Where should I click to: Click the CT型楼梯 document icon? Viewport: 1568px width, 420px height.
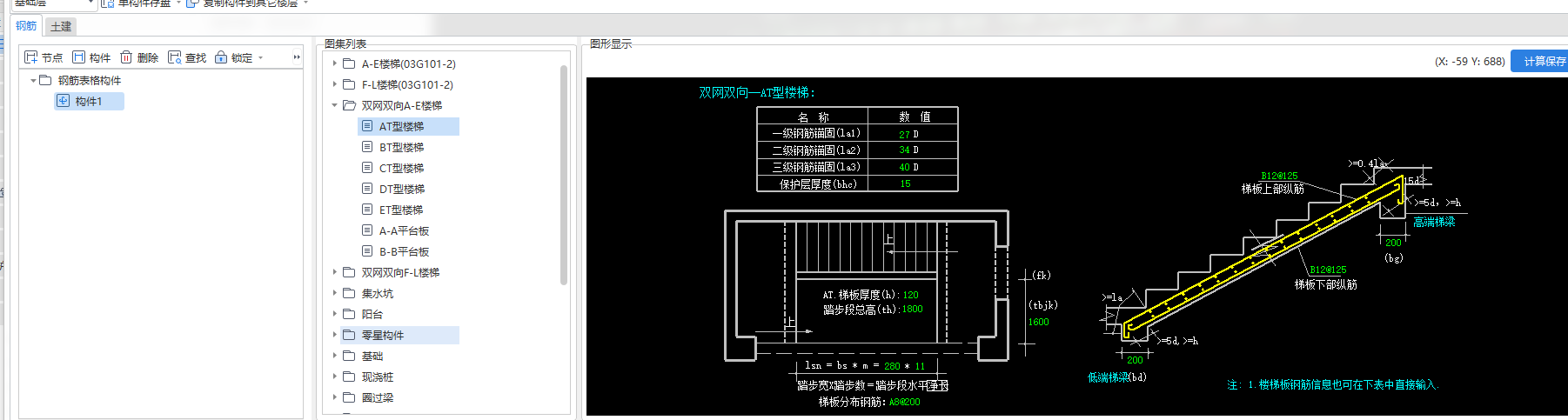(x=367, y=167)
